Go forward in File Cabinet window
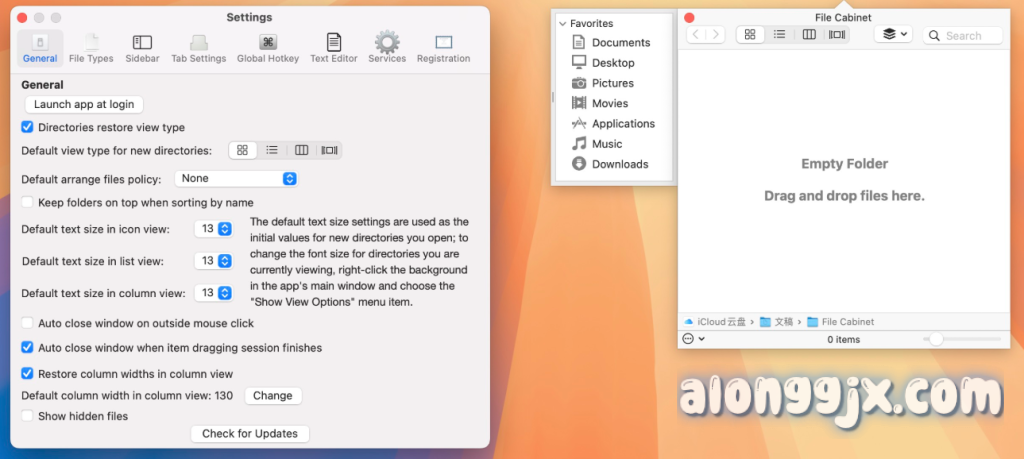This screenshot has height=459, width=1024. tap(716, 35)
